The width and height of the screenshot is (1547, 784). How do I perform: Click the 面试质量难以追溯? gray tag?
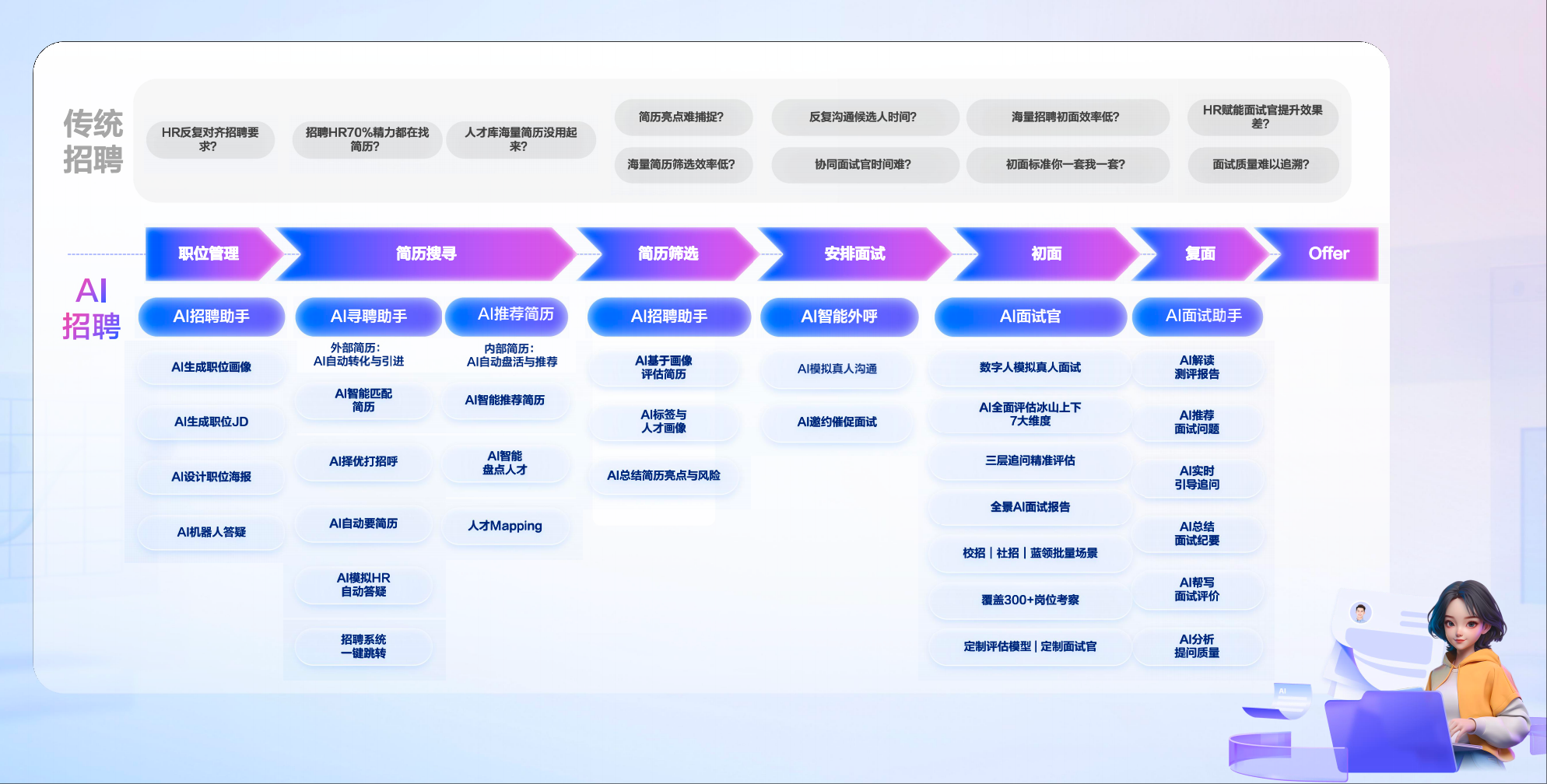coord(1261,164)
